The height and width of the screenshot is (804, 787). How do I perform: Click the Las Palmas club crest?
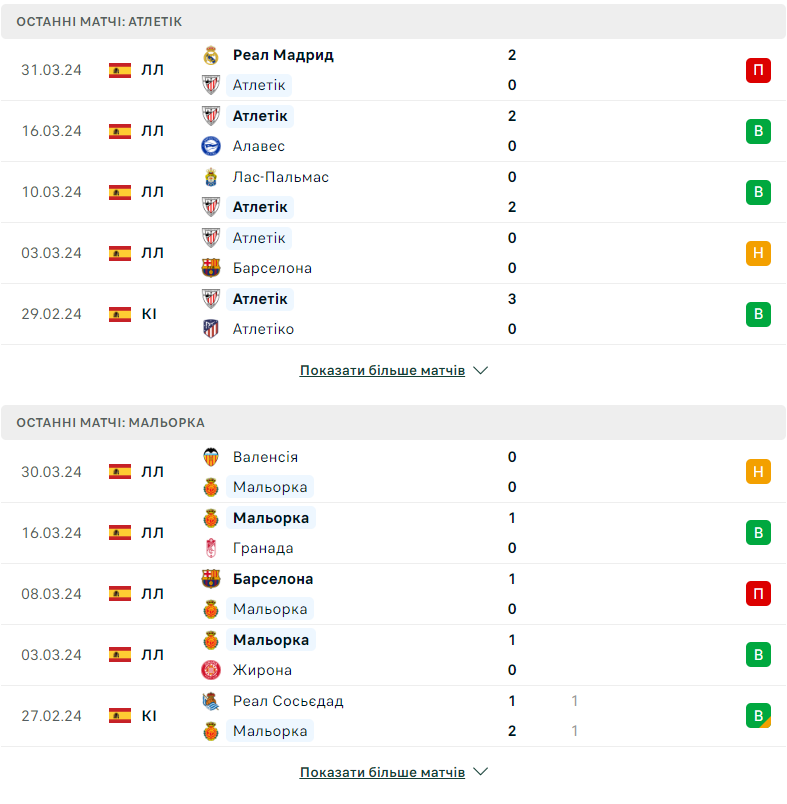coord(210,177)
